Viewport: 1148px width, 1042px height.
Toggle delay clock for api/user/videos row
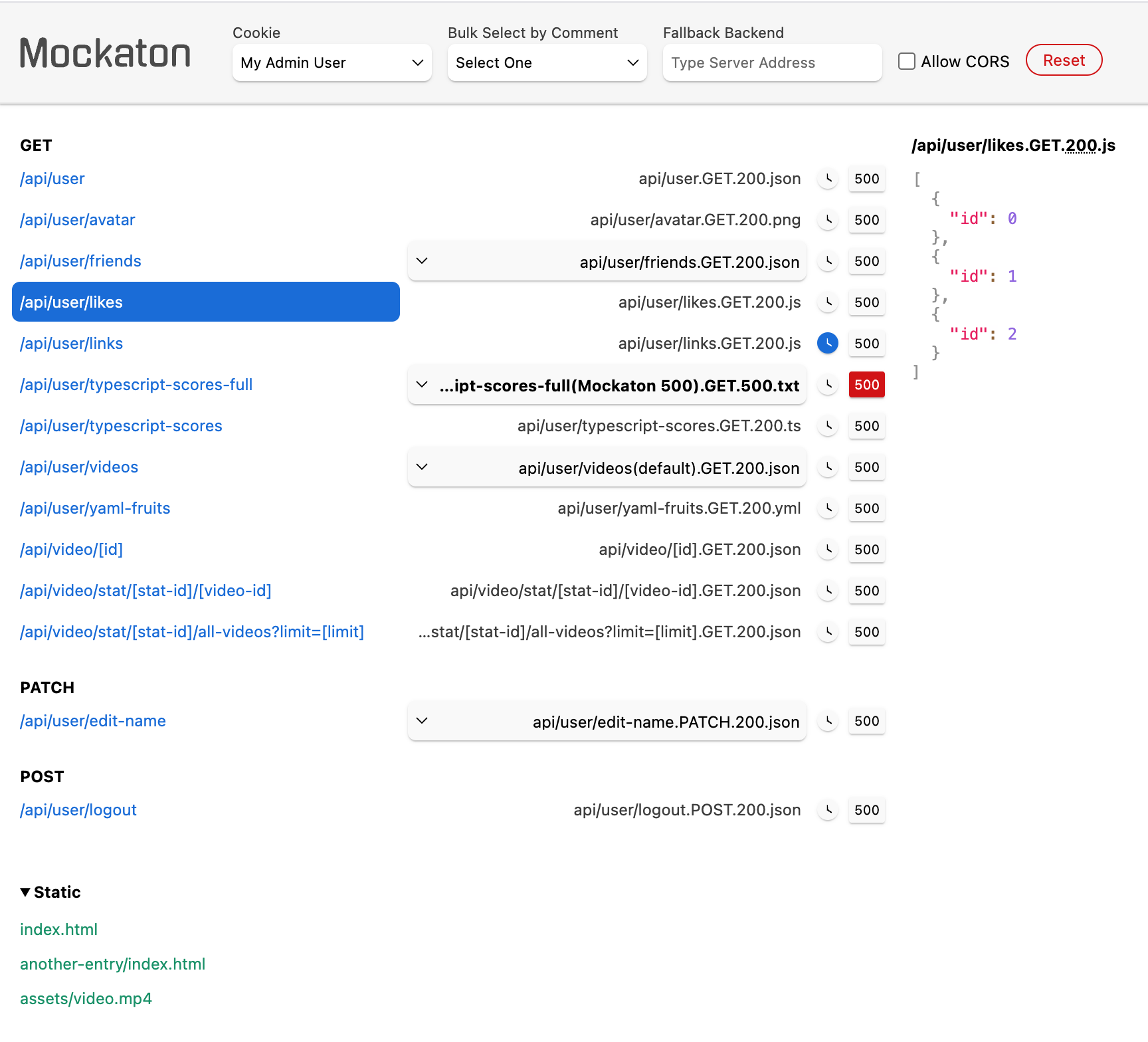828,467
